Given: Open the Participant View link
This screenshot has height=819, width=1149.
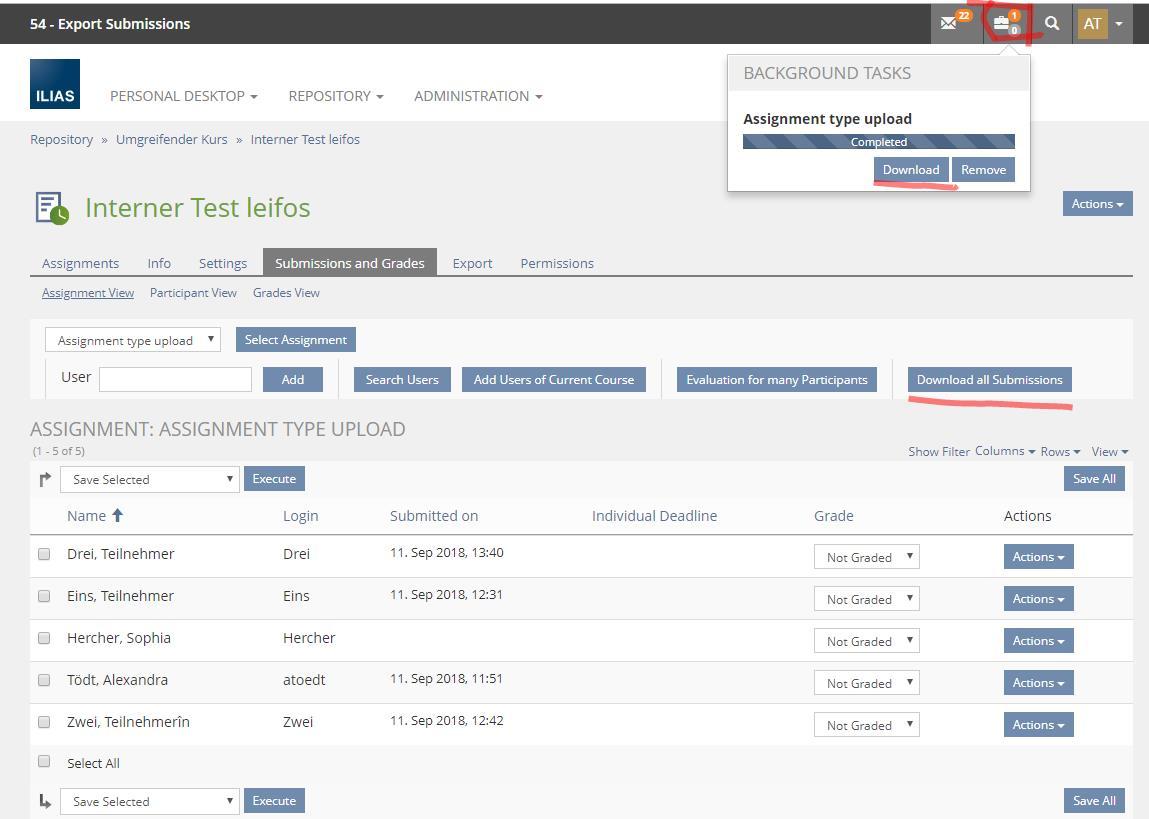Looking at the screenshot, I should coord(193,293).
